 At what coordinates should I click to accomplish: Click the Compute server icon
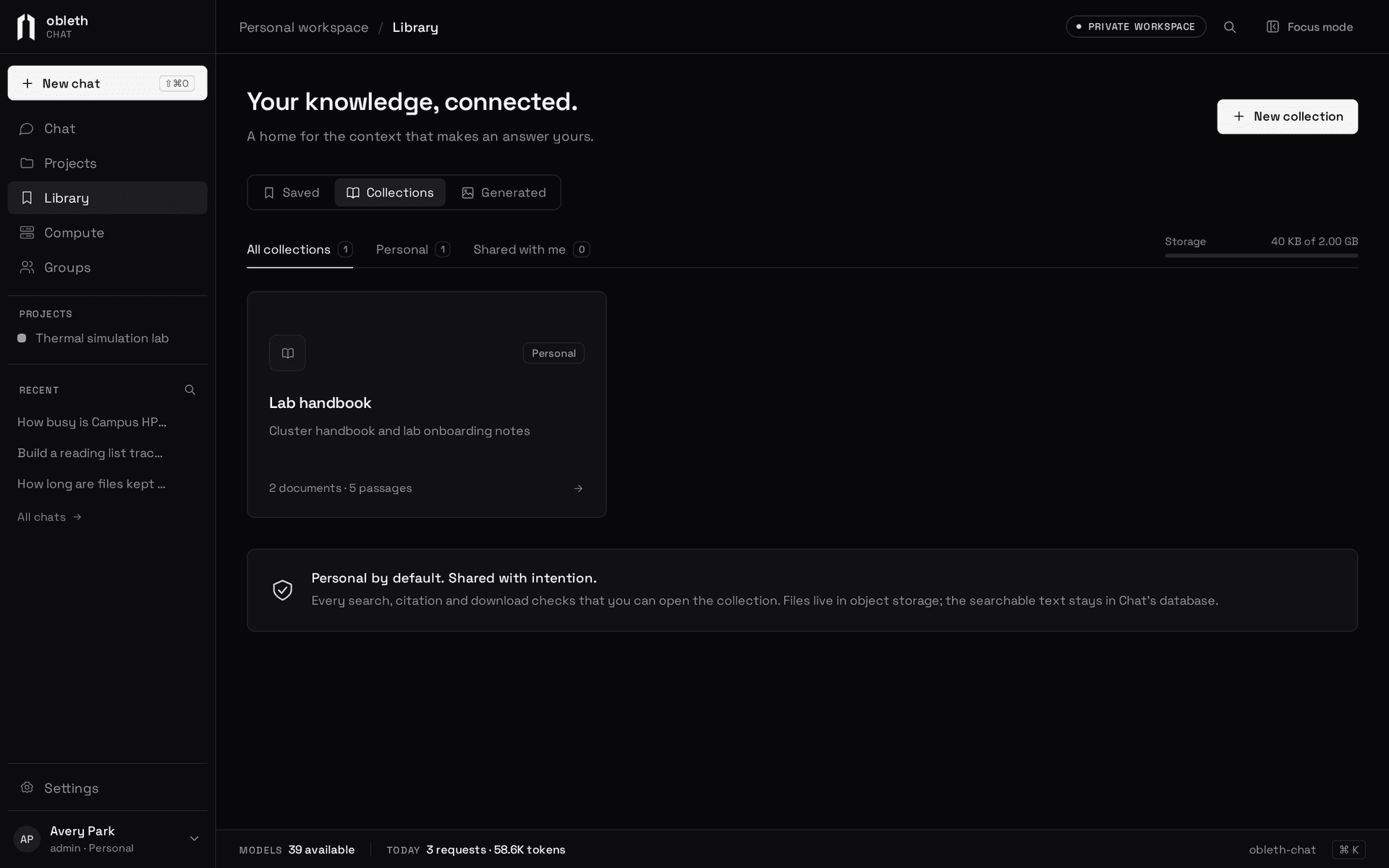(27, 233)
